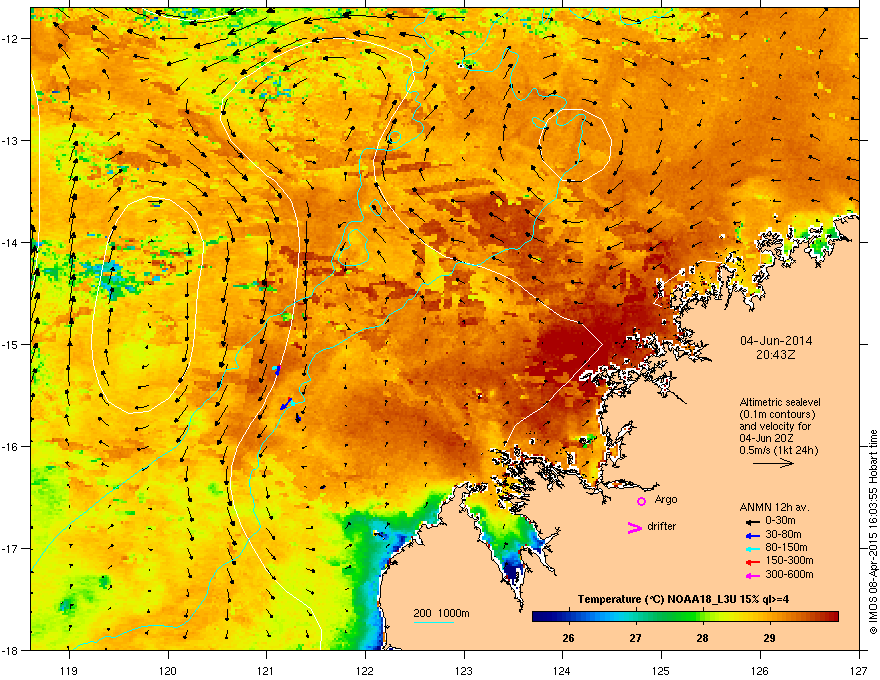Viewport: 880px width, 680px height.
Task: Click latitude axis label -13
Action: coord(10,141)
